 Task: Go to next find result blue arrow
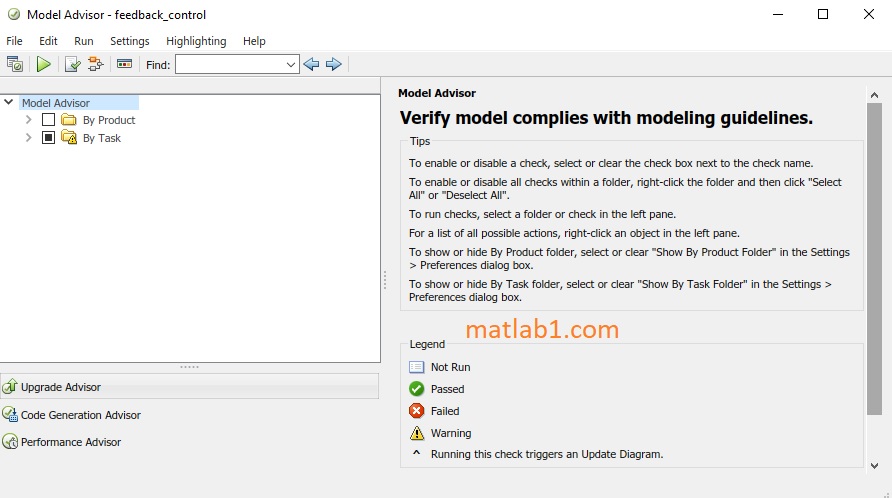pyautogui.click(x=334, y=64)
